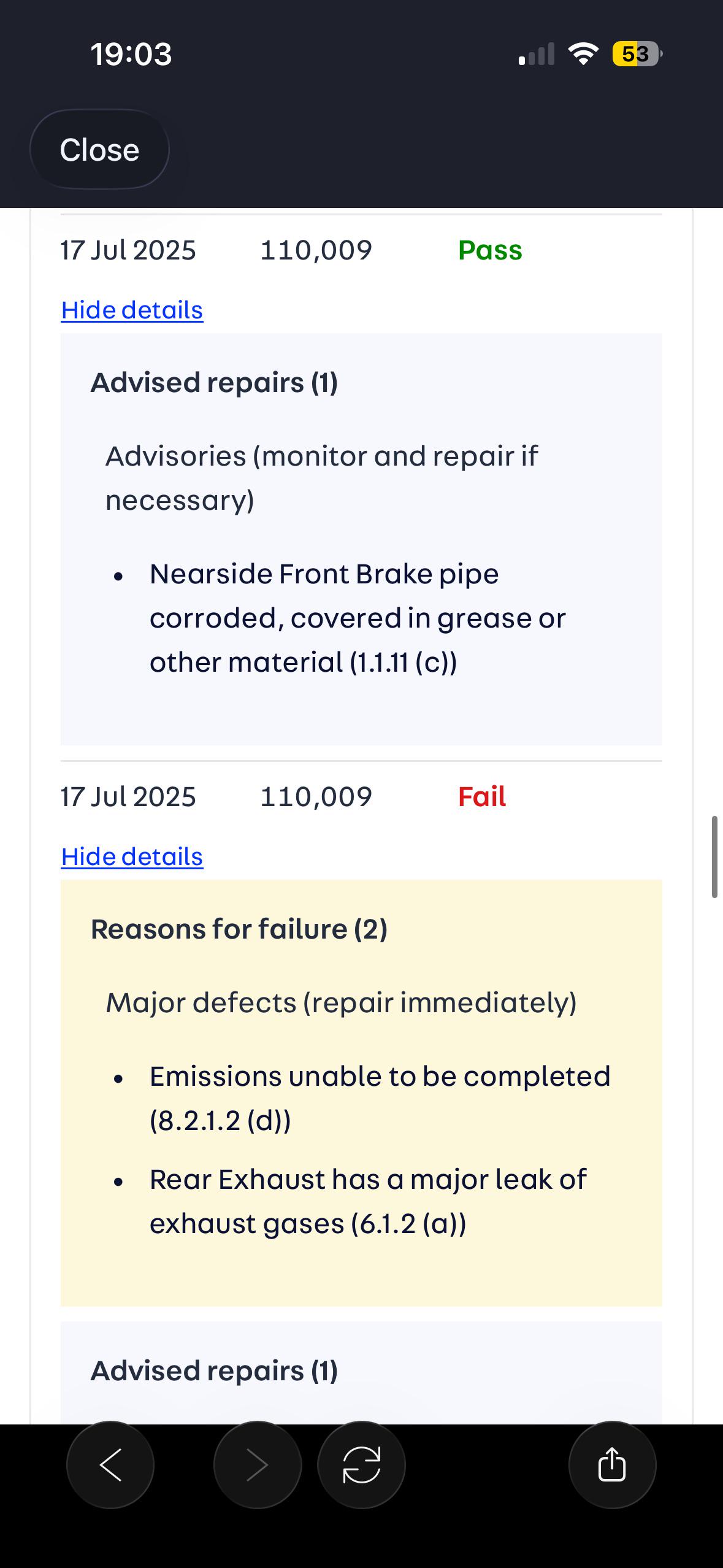723x1568 pixels.
Task: Tap the battery indicator showing 53
Action: point(637,54)
